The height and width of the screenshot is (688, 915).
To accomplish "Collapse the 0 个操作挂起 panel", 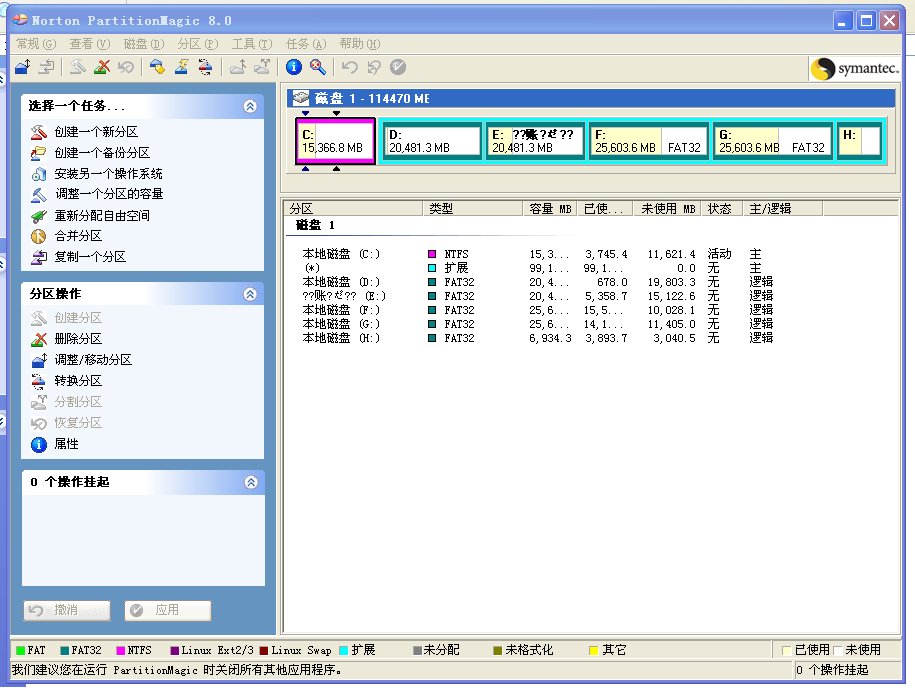I will 251,482.
